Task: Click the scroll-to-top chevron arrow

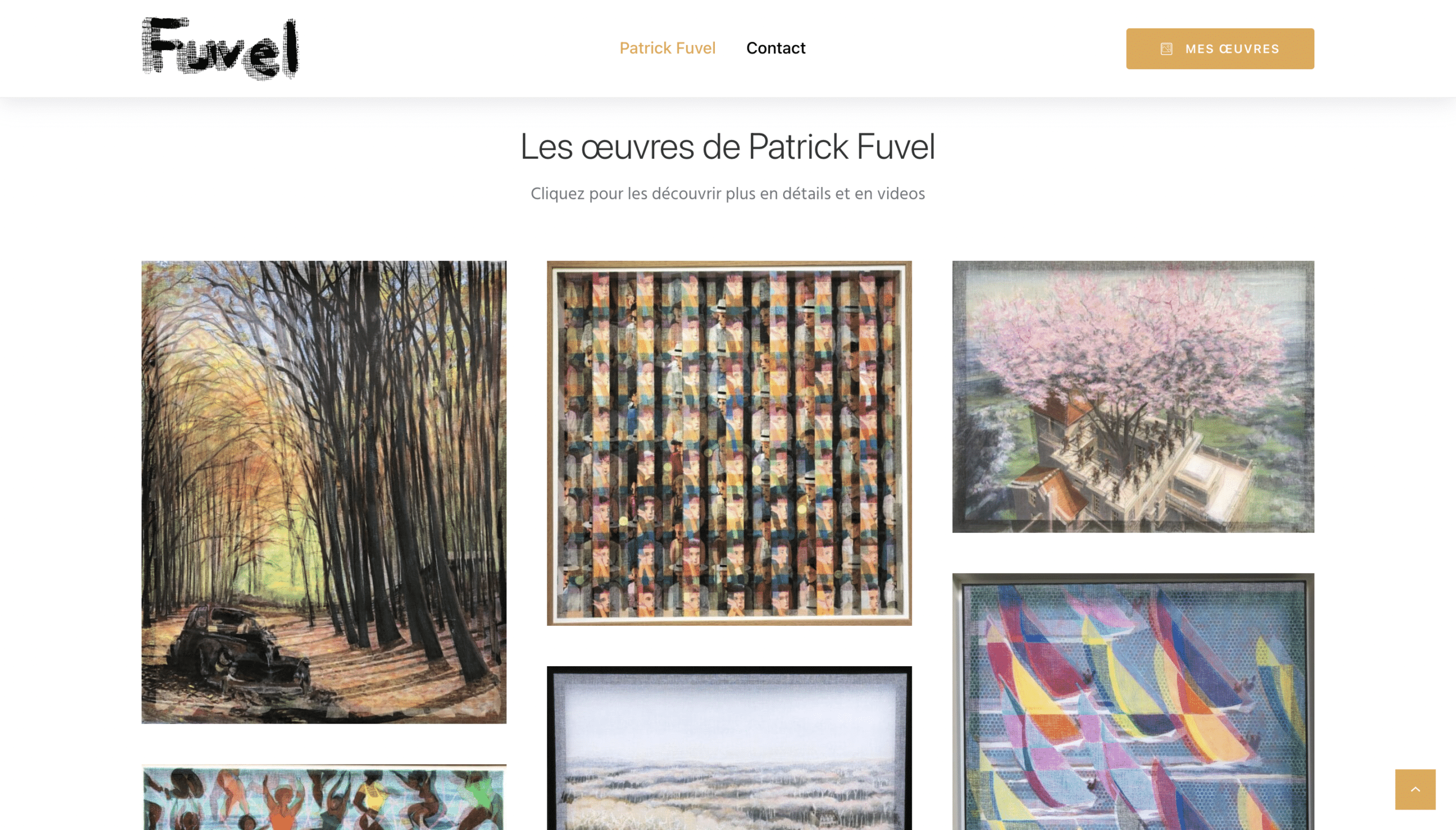Action: 1415,790
